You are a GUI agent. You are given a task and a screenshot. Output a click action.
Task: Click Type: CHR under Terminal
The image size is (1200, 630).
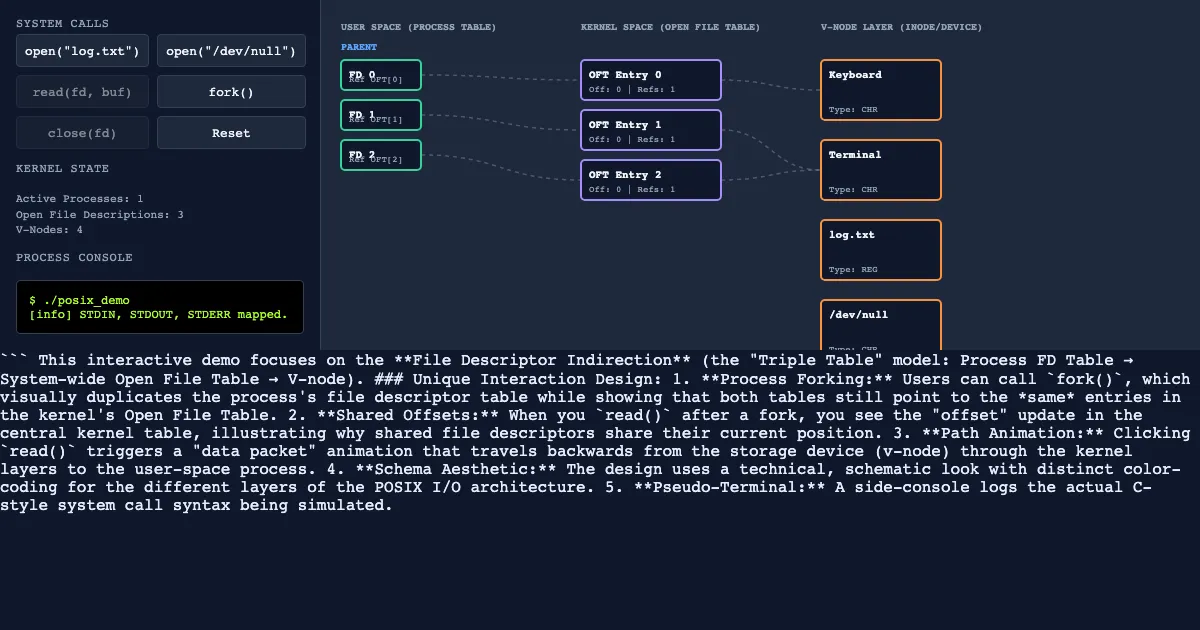click(853, 190)
